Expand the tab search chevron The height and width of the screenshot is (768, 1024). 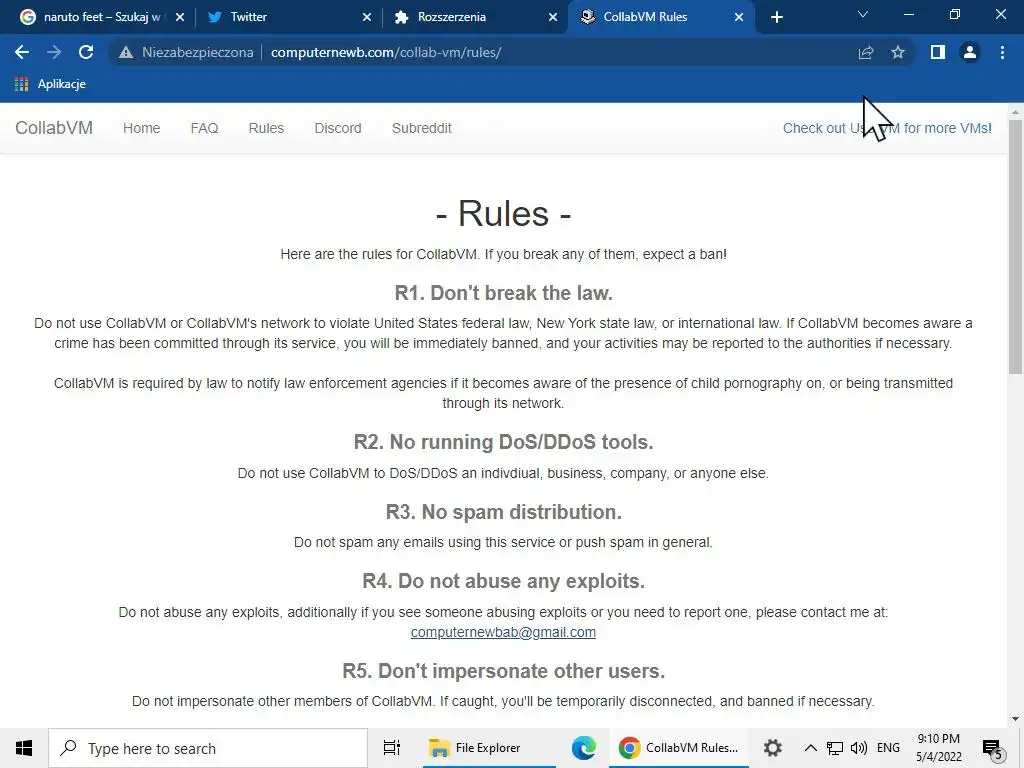pyautogui.click(x=863, y=14)
